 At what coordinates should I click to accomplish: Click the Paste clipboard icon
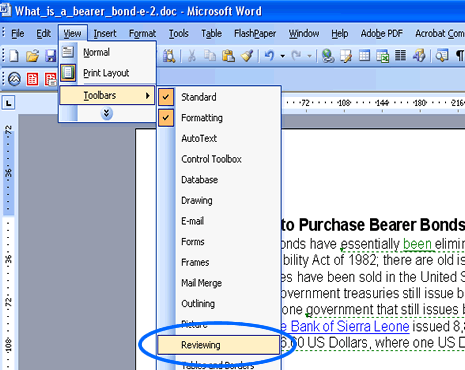(228, 56)
